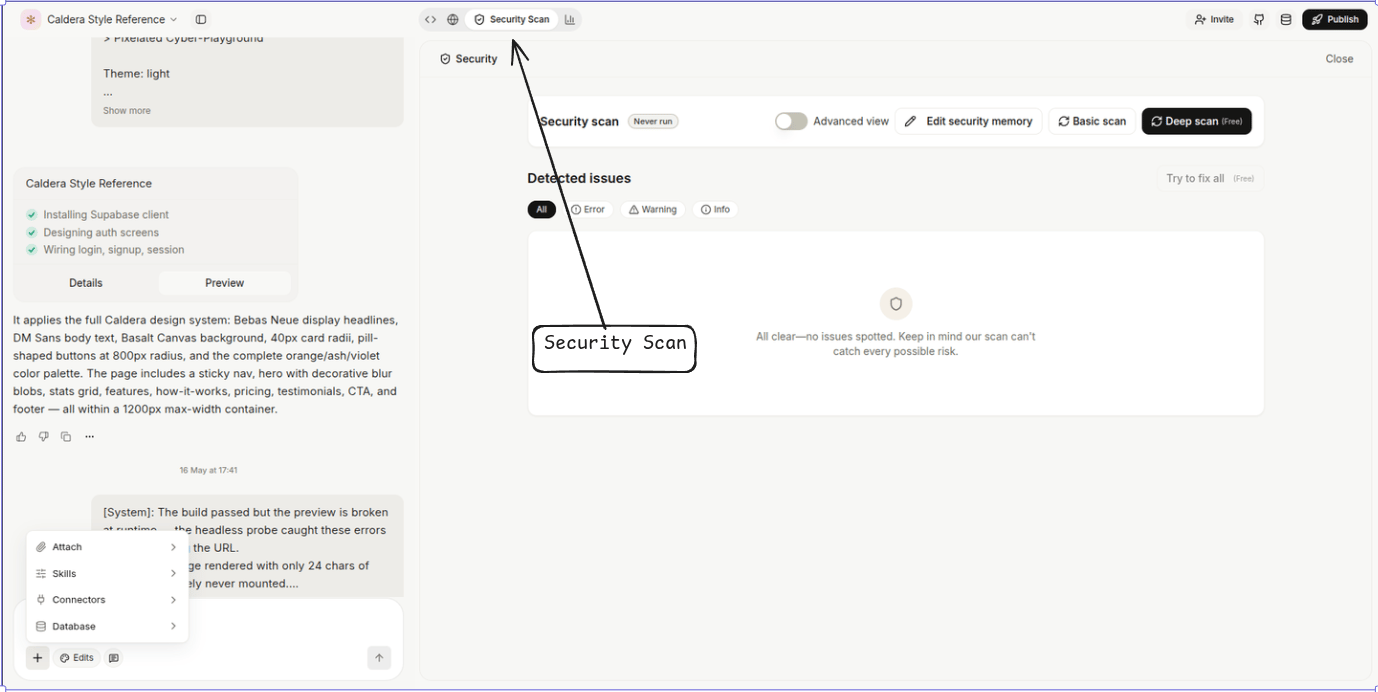Click Edit security memory button
This screenshot has height=692, width=1378.
[969, 121]
